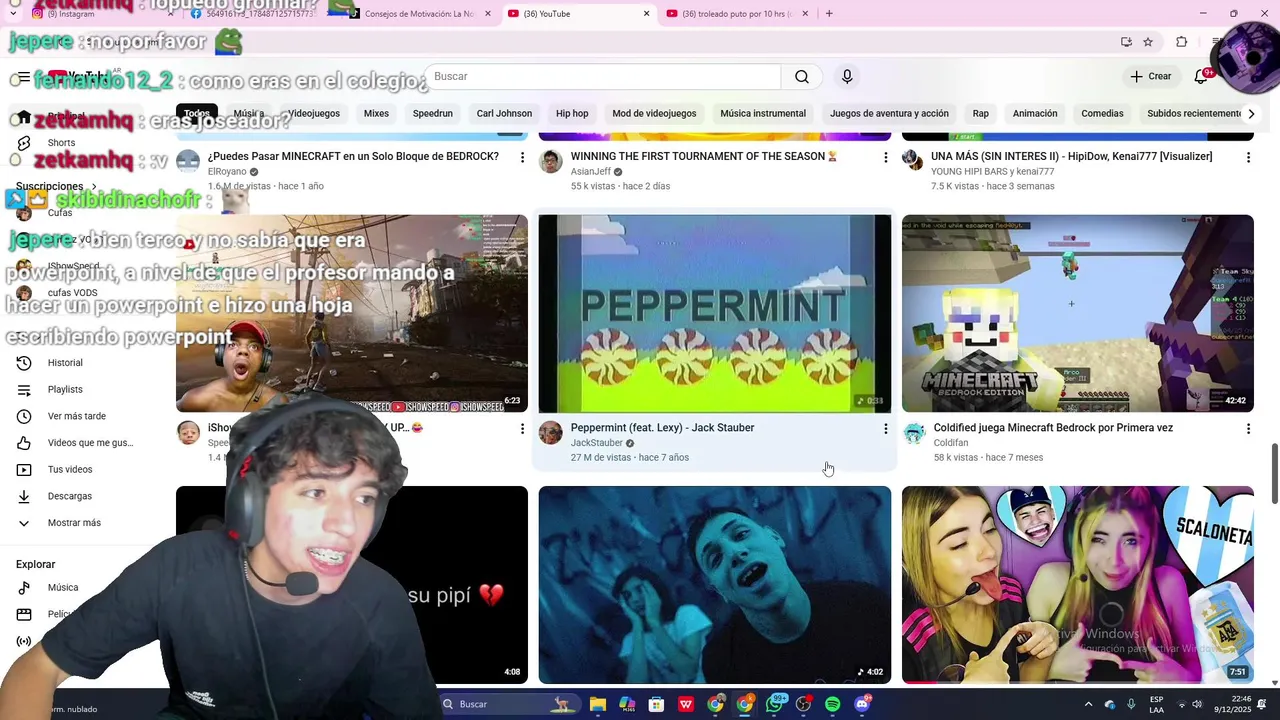1280x720 pixels.
Task: Open Spotify from the taskbar
Action: coord(833,704)
